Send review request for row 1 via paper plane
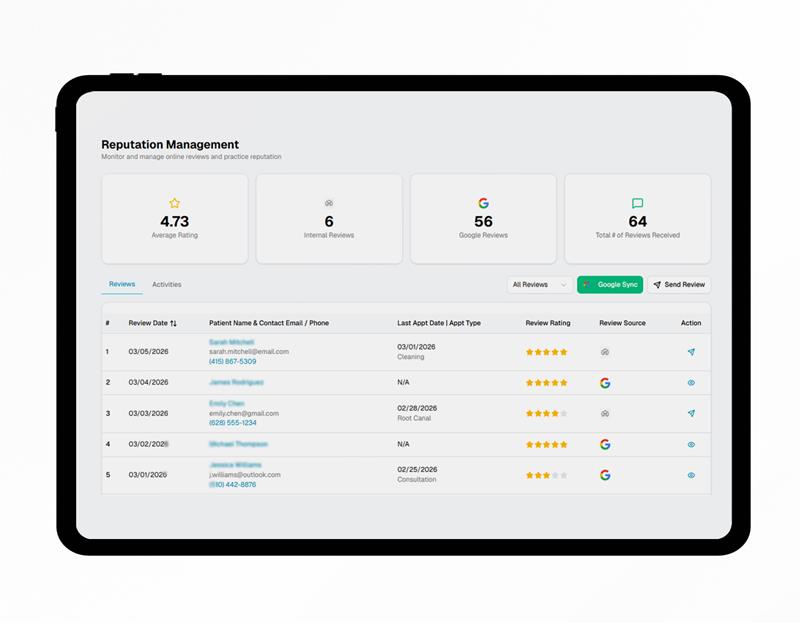 coord(691,352)
